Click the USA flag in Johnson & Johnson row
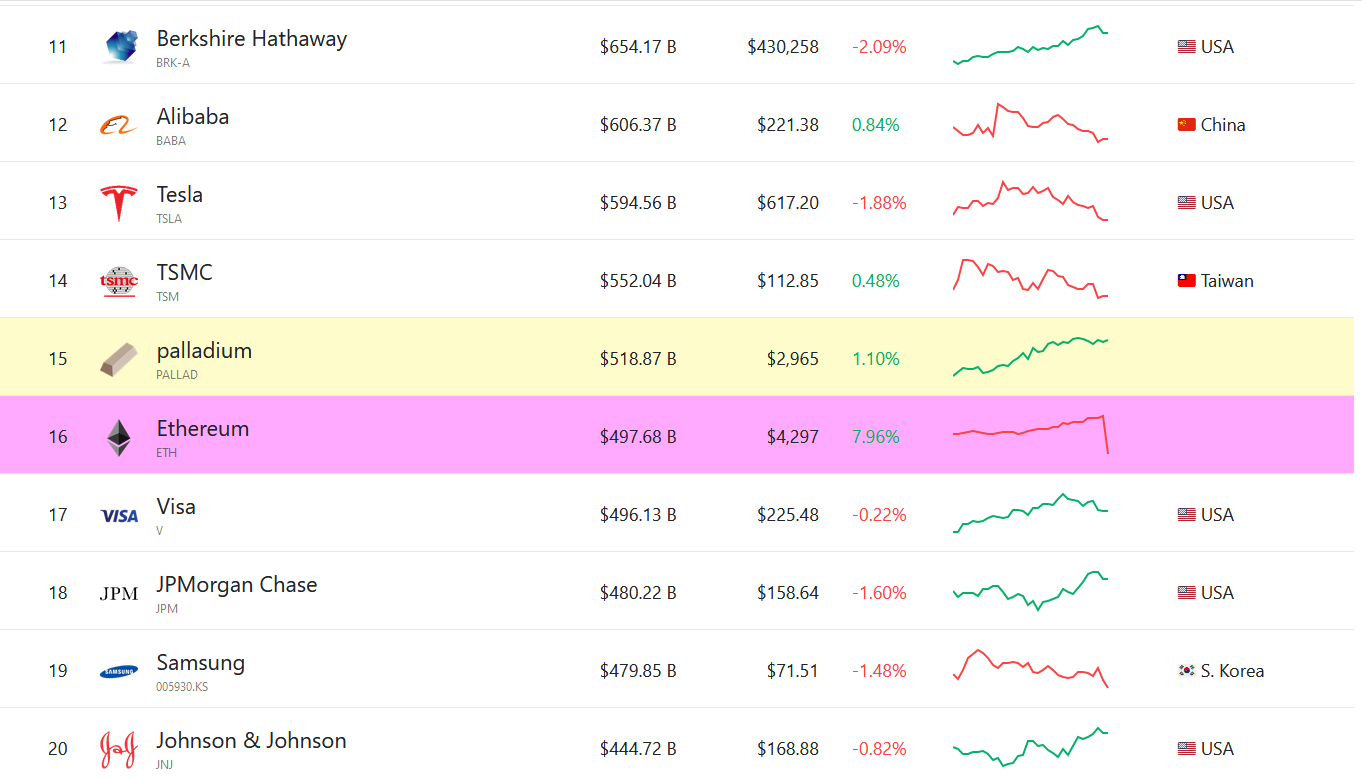This screenshot has width=1362, height=780. click(1187, 748)
